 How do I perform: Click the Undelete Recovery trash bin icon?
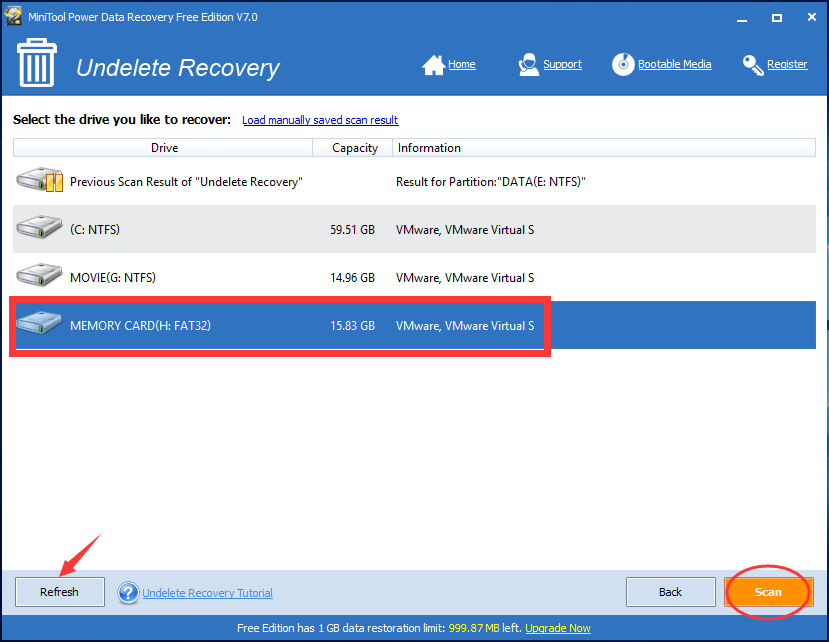[36, 62]
